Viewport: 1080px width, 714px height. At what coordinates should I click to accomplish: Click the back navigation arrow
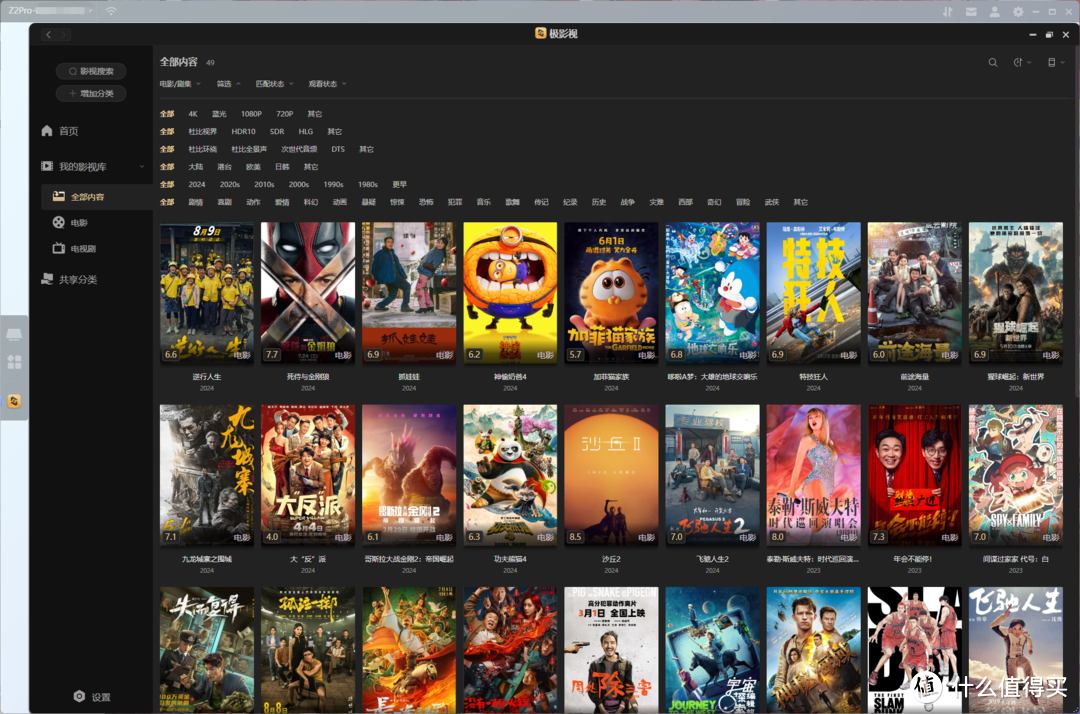(48, 34)
